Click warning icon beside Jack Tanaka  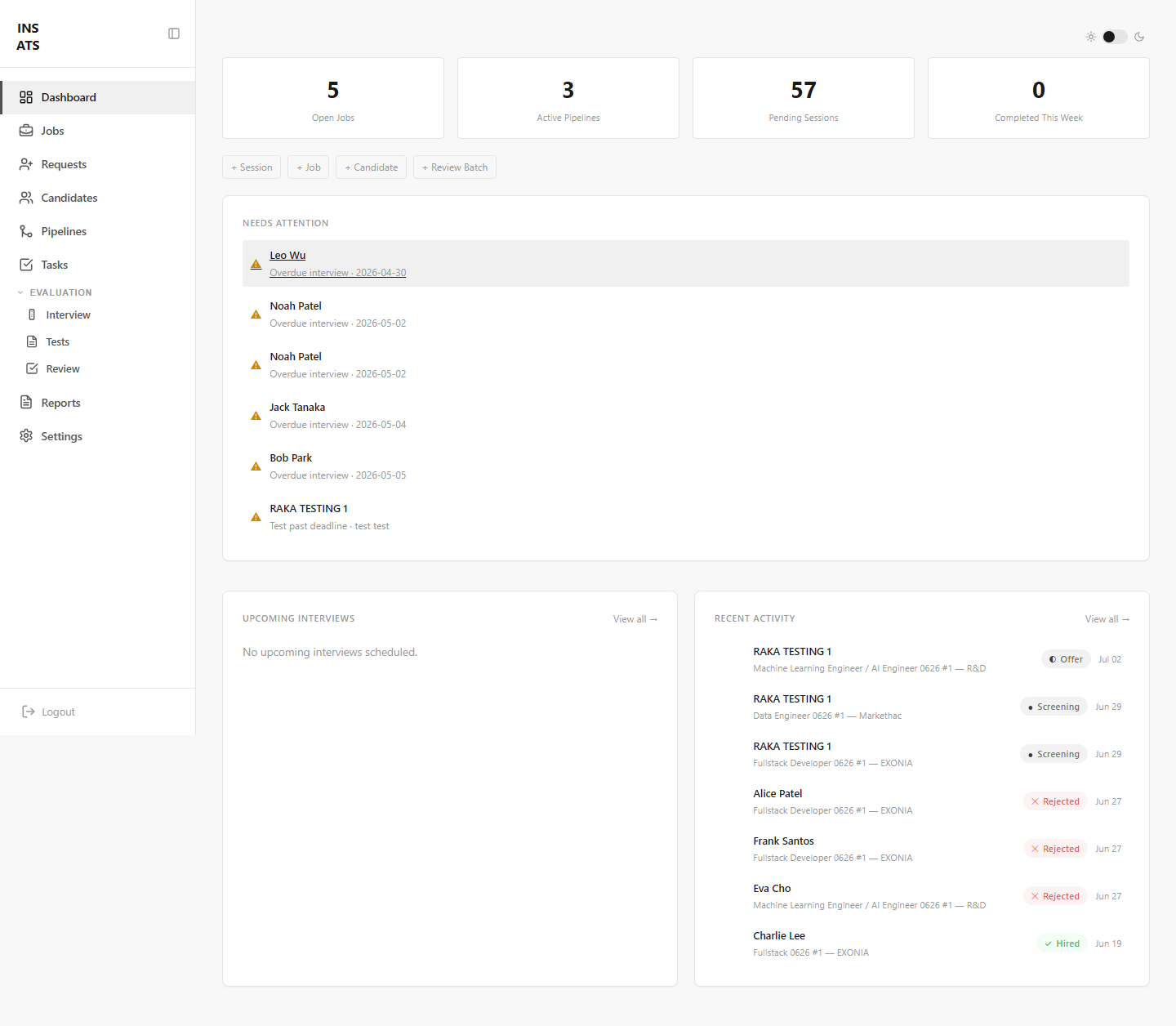tap(256, 416)
